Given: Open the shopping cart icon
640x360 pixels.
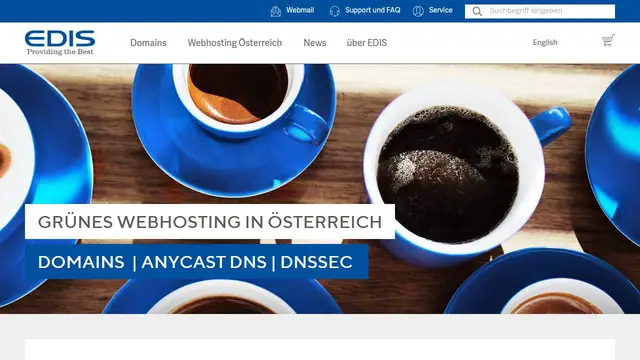Looking at the screenshot, I should 608,40.
